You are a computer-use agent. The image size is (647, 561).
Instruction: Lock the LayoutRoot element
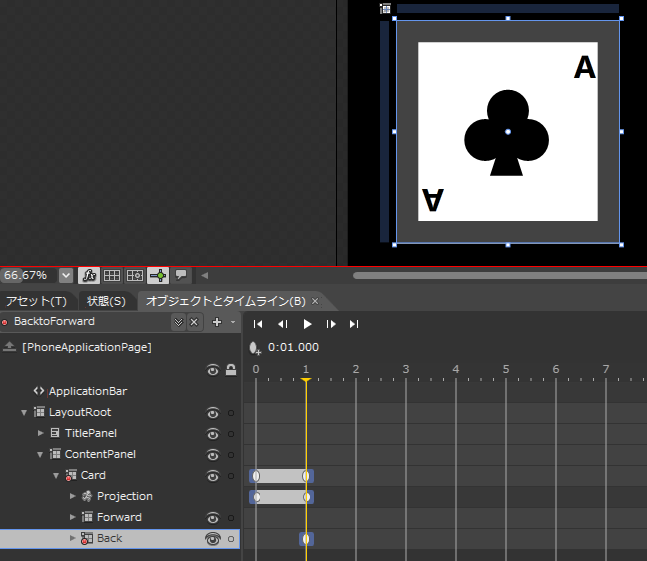coord(231,413)
